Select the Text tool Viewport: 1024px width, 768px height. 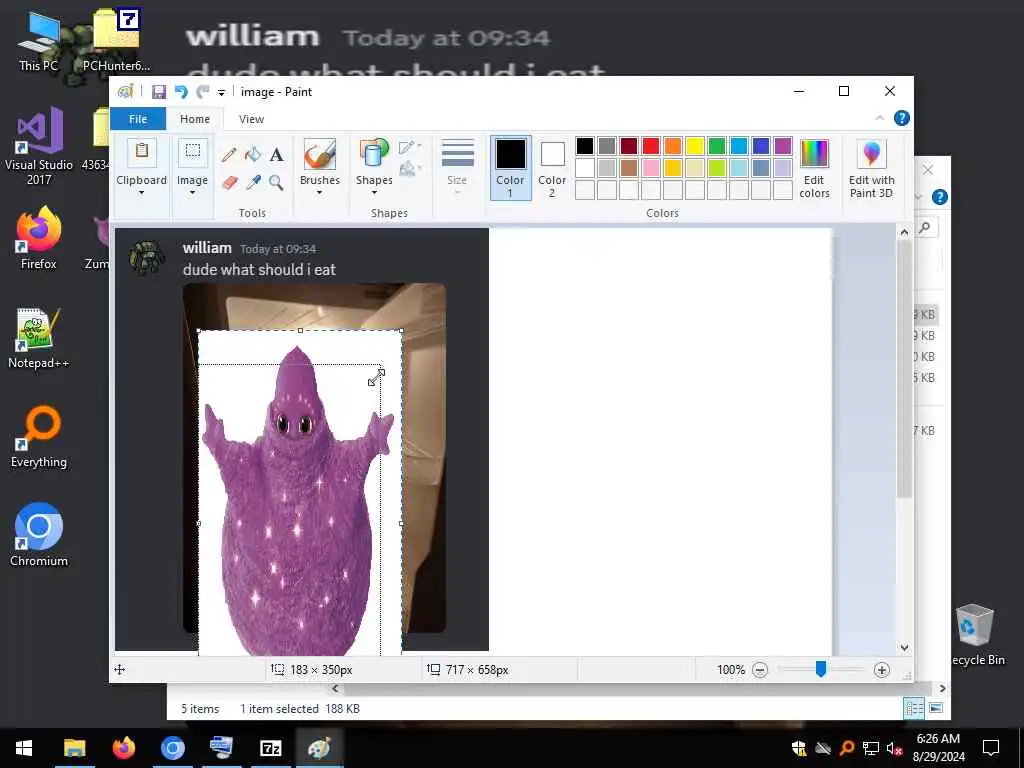[x=277, y=155]
